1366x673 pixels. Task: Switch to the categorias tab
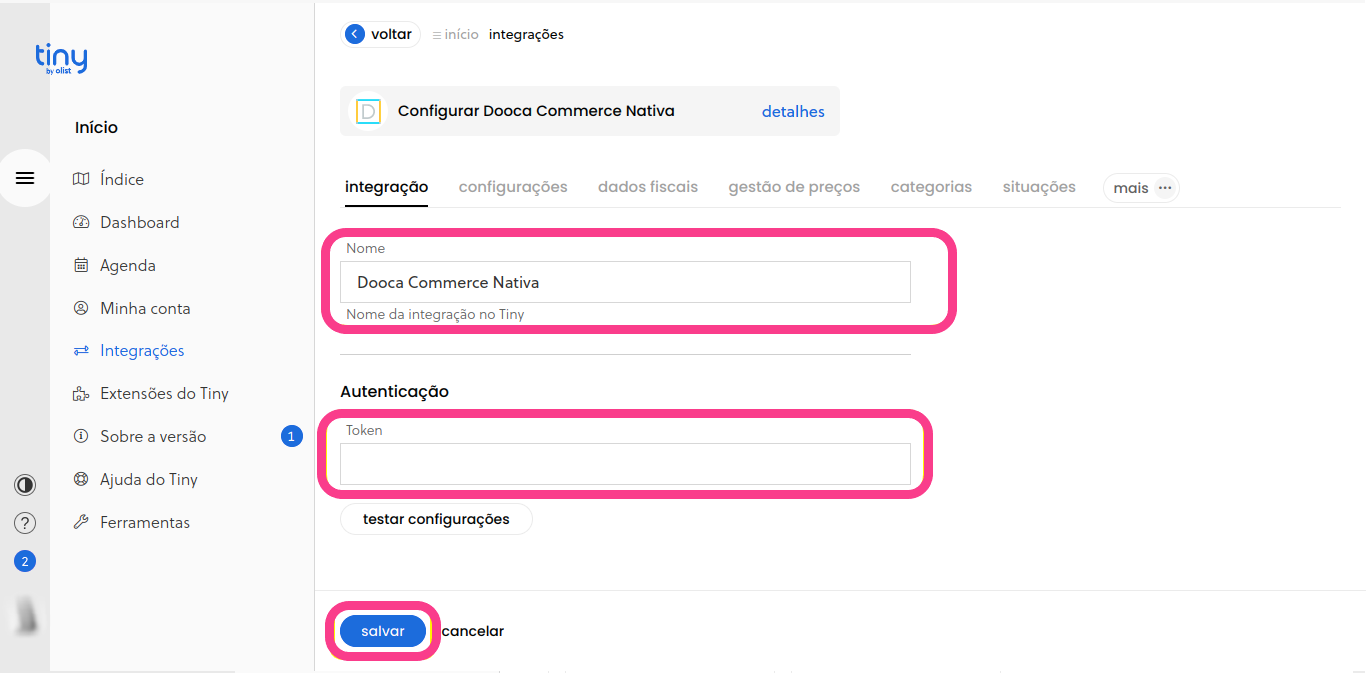coord(931,187)
